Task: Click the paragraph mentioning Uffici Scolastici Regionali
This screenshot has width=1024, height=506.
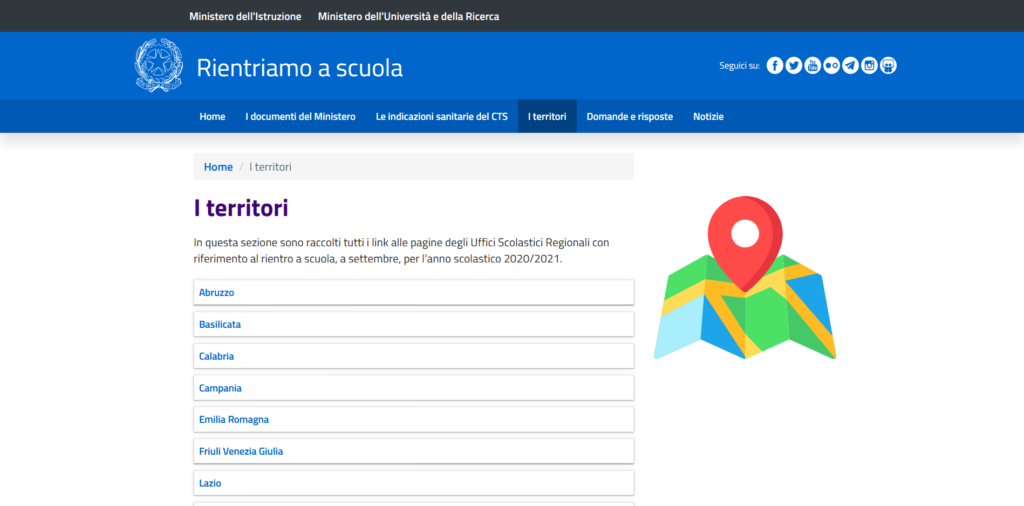Action: tap(402, 251)
